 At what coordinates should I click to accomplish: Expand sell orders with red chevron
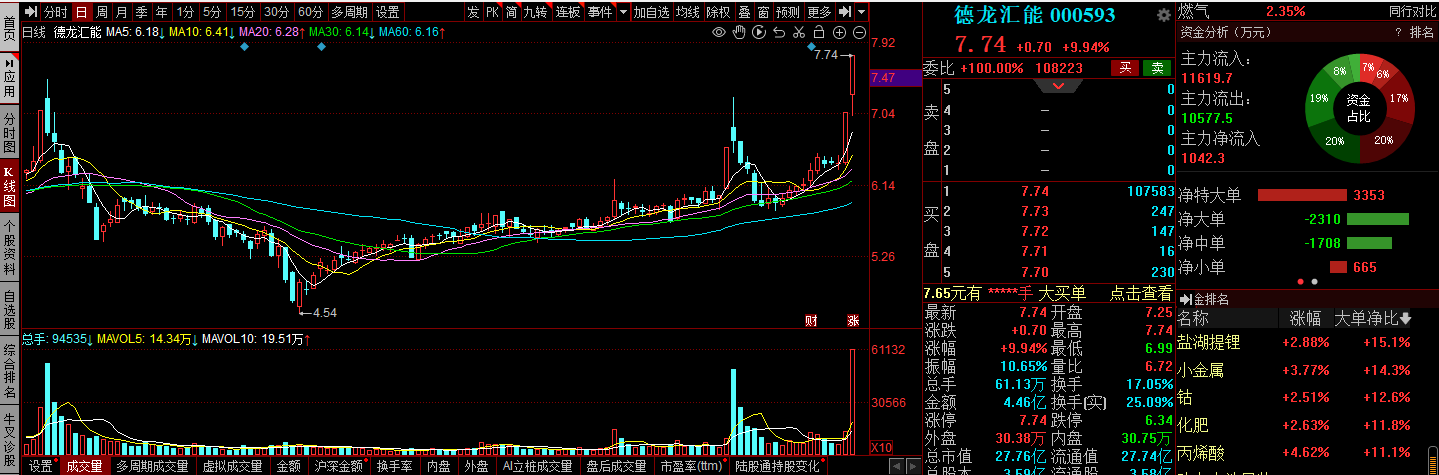[1060, 87]
